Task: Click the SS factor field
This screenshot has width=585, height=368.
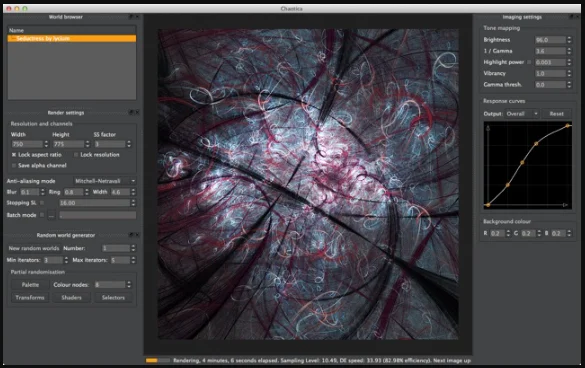Action: pyautogui.click(x=110, y=144)
